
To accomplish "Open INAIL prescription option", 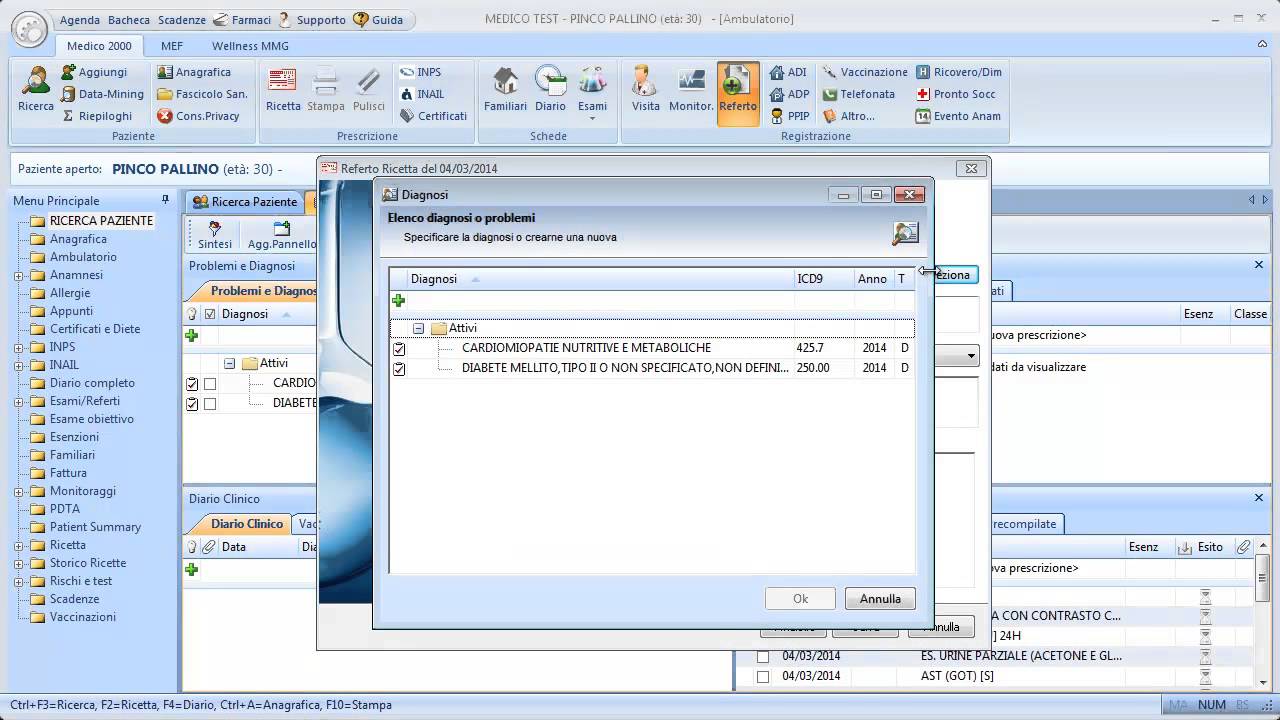I will pyautogui.click(x=422, y=94).
